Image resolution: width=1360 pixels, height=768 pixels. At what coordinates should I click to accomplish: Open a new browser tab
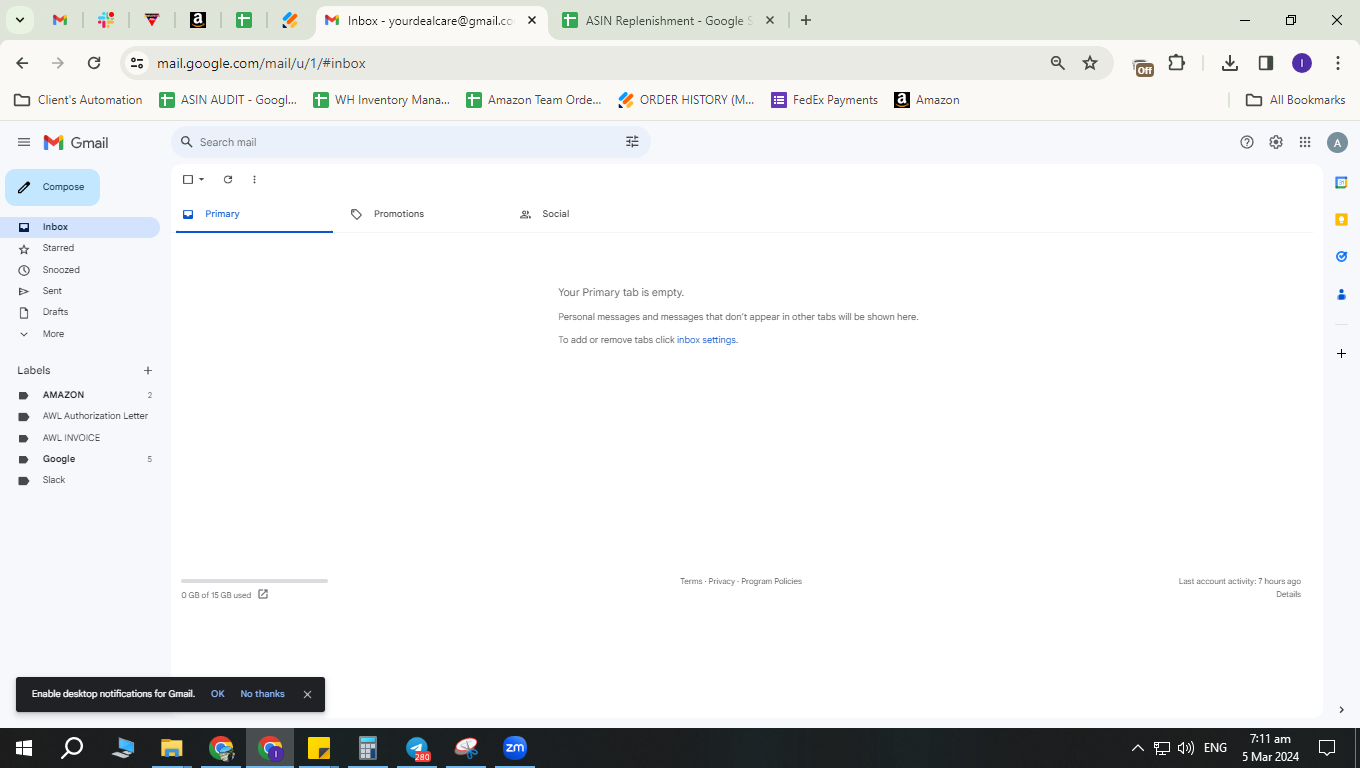tap(806, 20)
